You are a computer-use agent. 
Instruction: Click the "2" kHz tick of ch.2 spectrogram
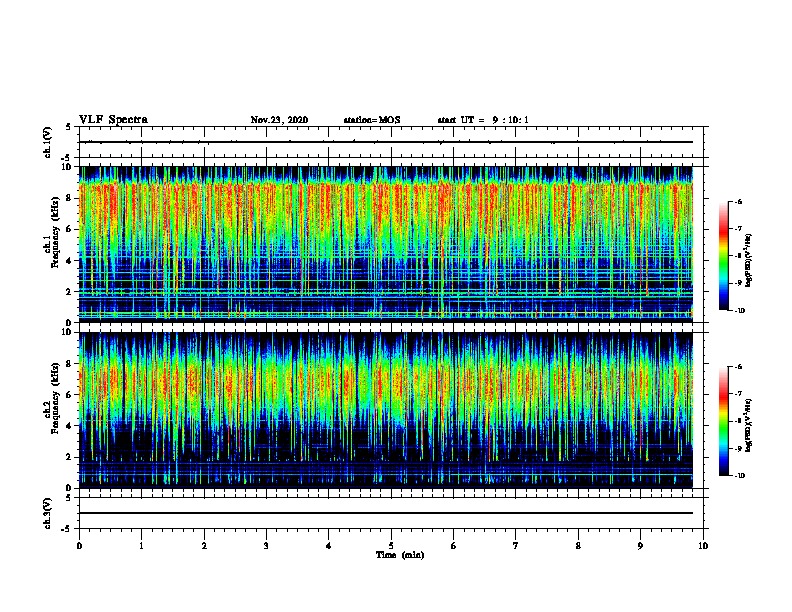tap(69, 457)
